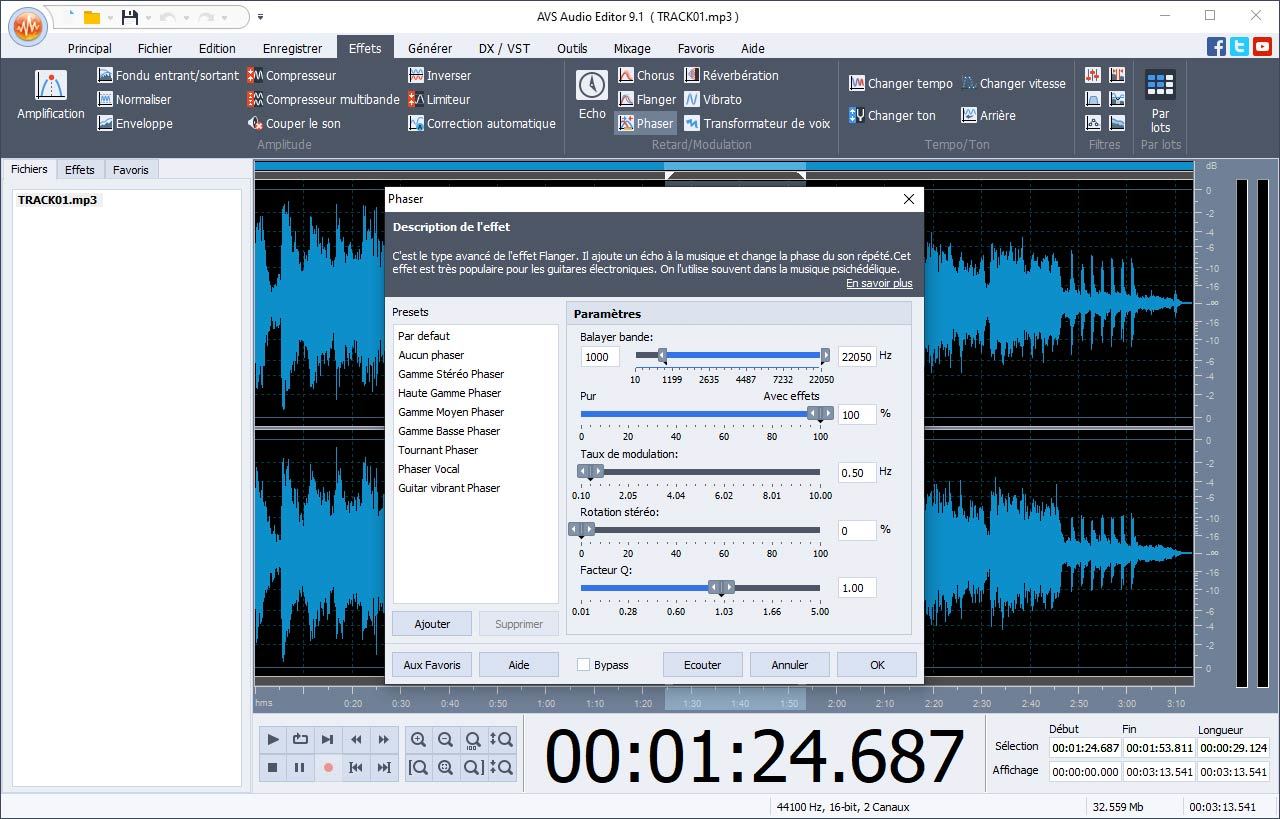Click the zoom in magnifier icon
Image resolution: width=1280 pixels, height=819 pixels.
pyautogui.click(x=418, y=740)
